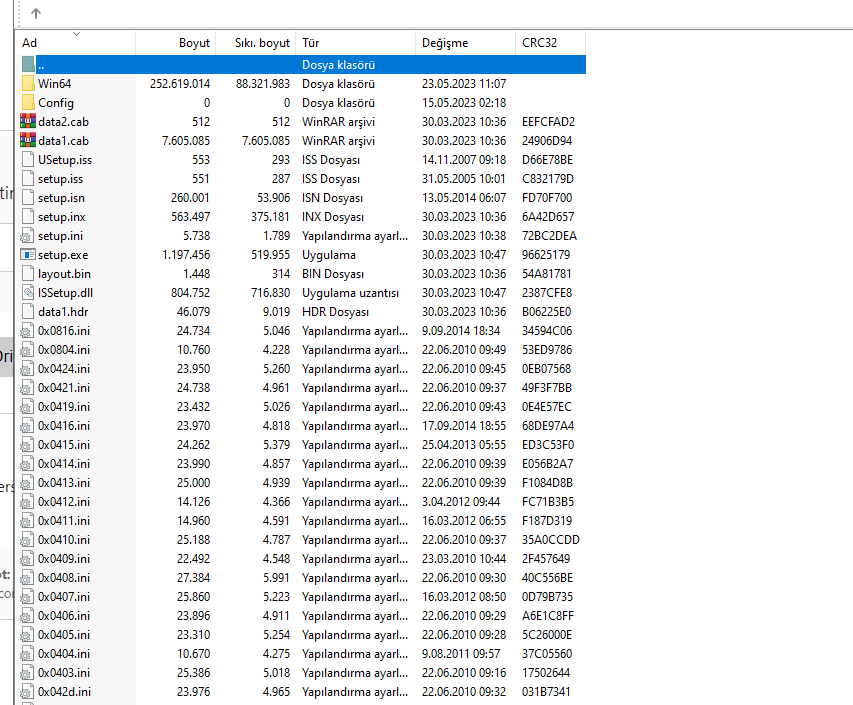Click the parent folder icon in the '..' row
Viewport: 853px width, 705px height.
pos(28,65)
